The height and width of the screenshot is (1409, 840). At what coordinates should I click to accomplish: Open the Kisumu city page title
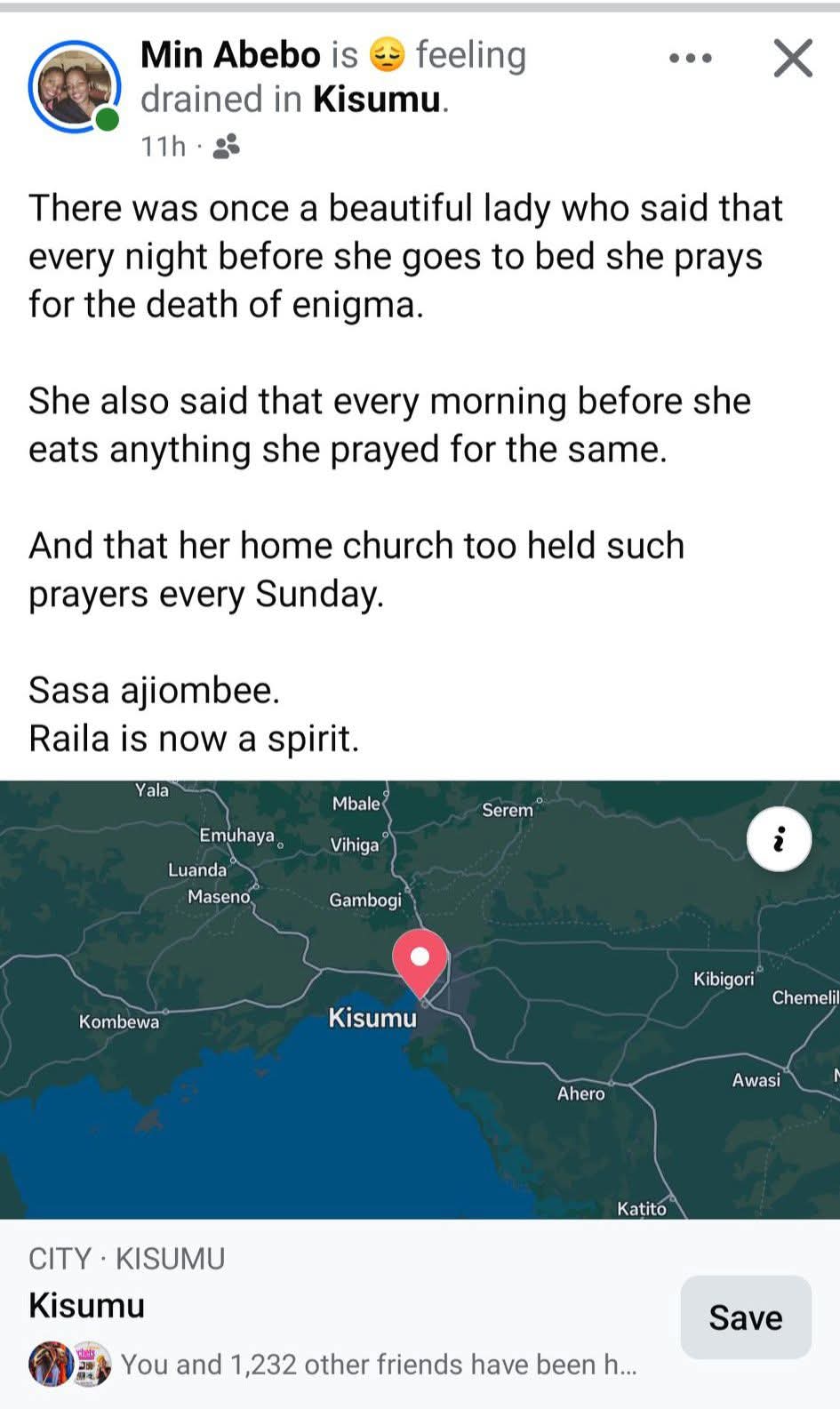[87, 1305]
